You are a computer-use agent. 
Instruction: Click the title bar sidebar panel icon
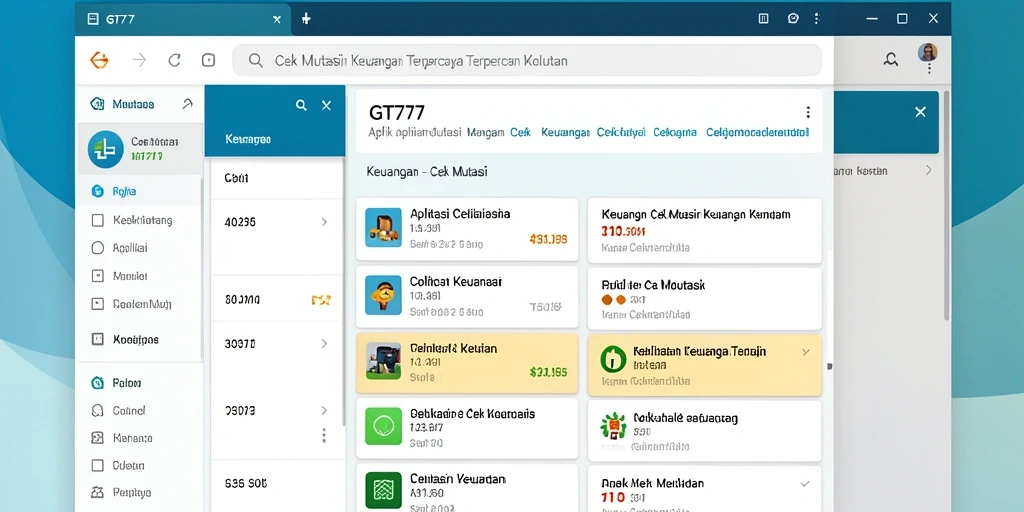[x=763, y=19]
